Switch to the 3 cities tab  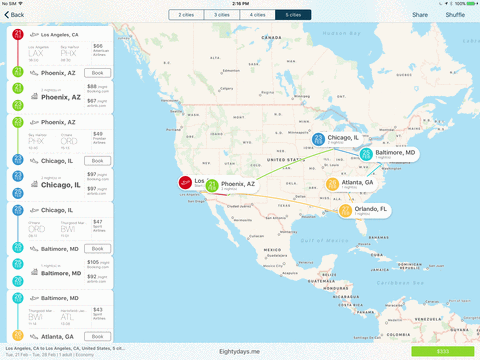tap(222, 15)
